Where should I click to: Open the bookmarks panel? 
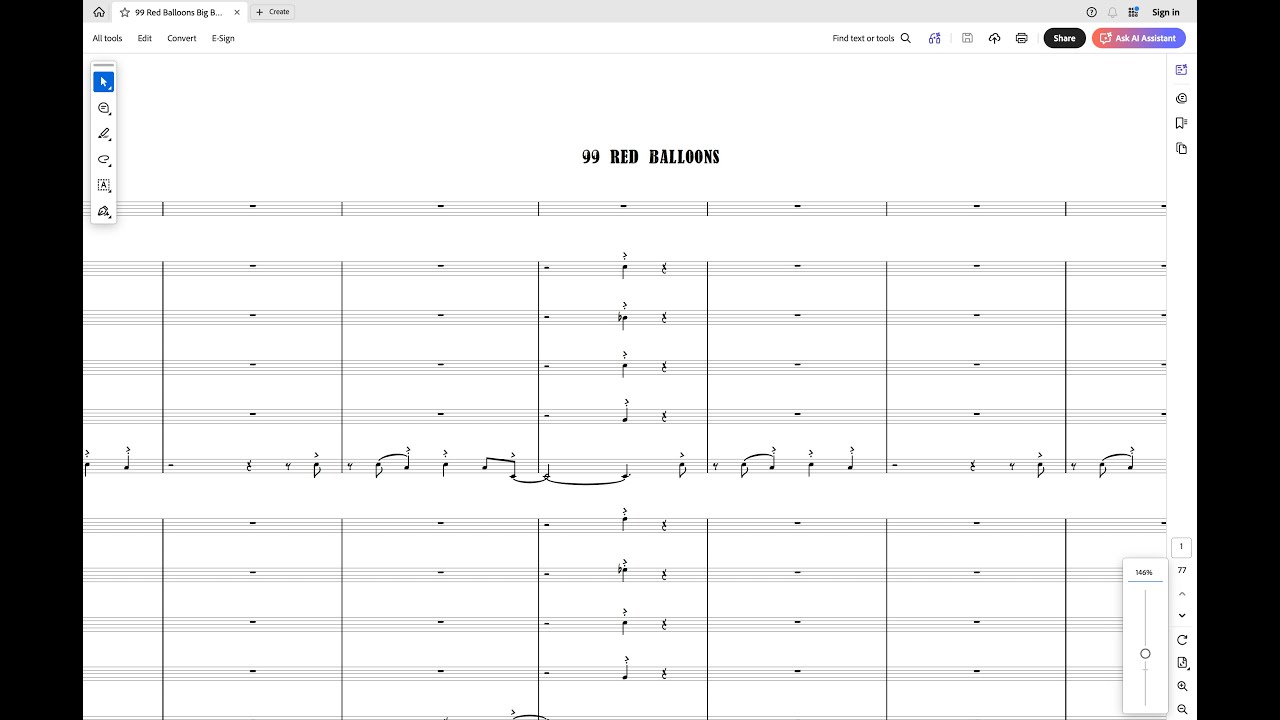1181,123
